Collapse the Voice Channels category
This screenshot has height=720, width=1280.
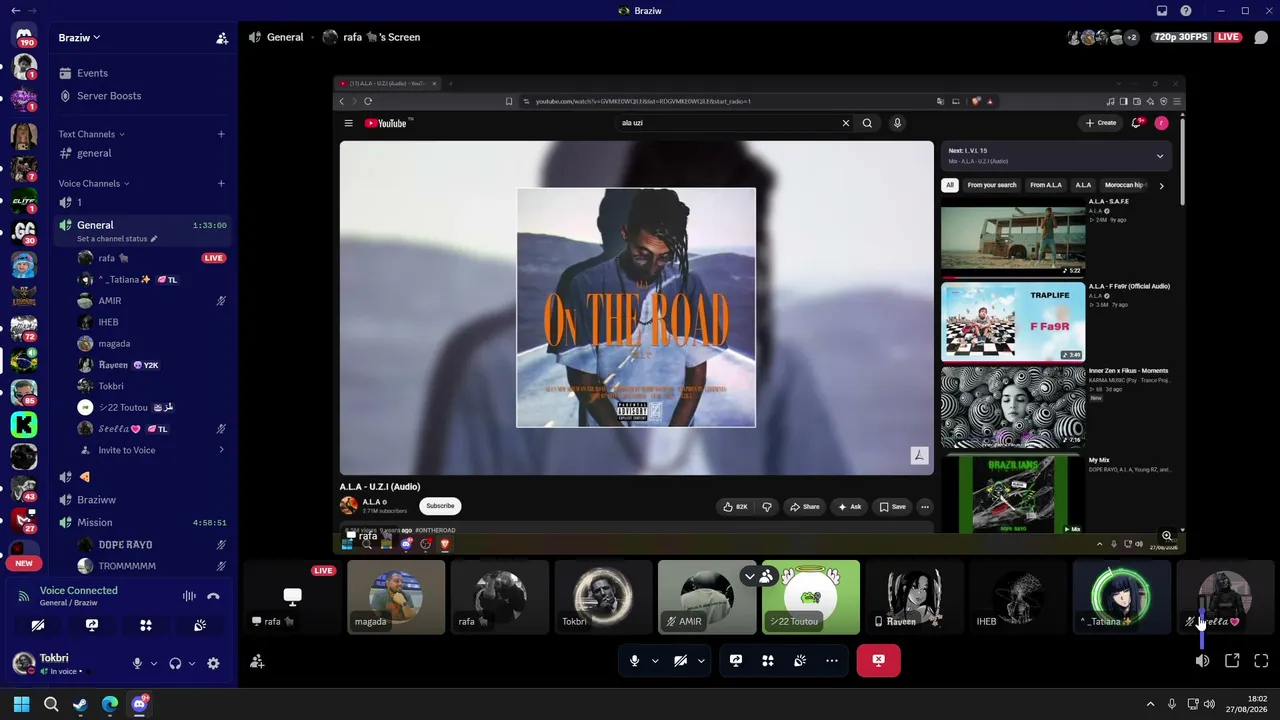click(x=94, y=184)
